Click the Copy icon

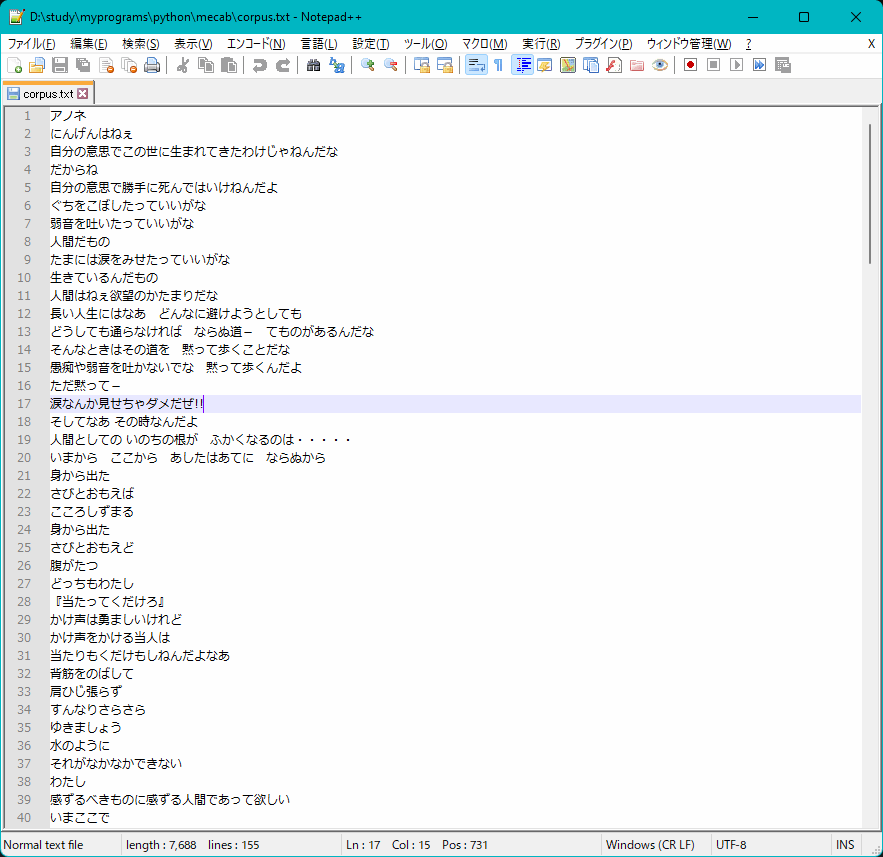coord(206,65)
